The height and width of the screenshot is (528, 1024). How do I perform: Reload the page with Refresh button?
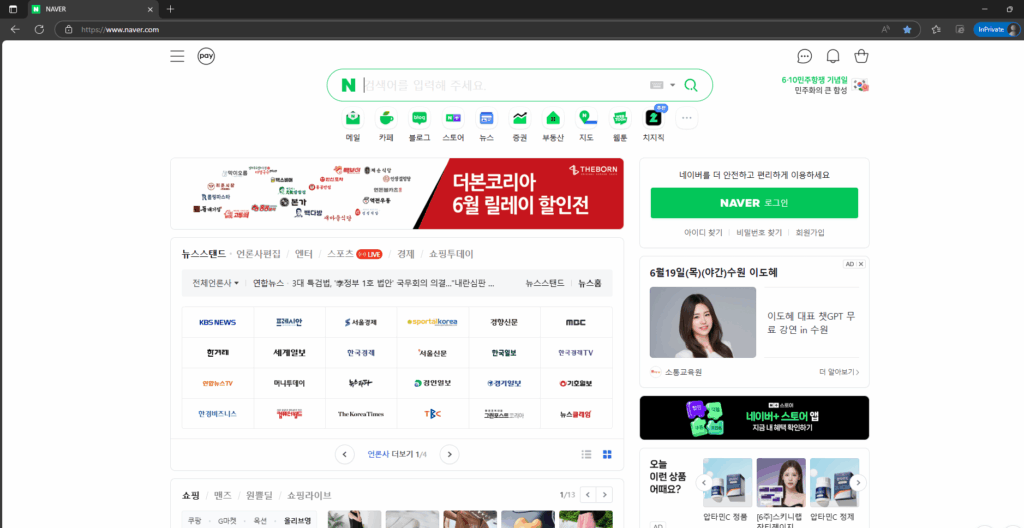tap(39, 29)
